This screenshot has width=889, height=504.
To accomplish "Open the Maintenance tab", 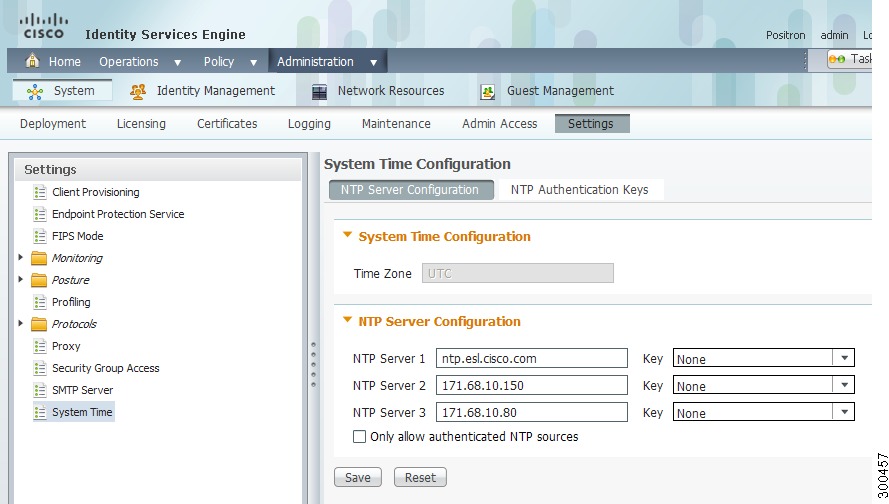I will click(396, 124).
